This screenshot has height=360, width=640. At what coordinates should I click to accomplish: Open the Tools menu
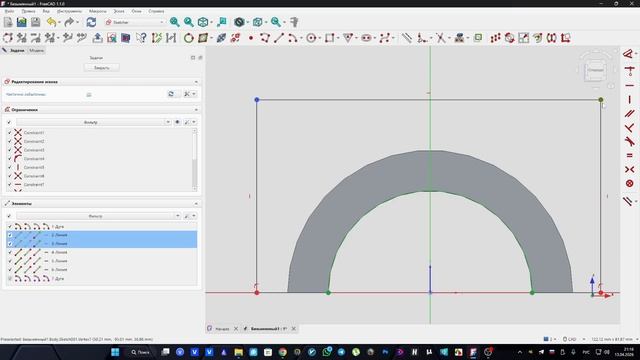[69, 11]
